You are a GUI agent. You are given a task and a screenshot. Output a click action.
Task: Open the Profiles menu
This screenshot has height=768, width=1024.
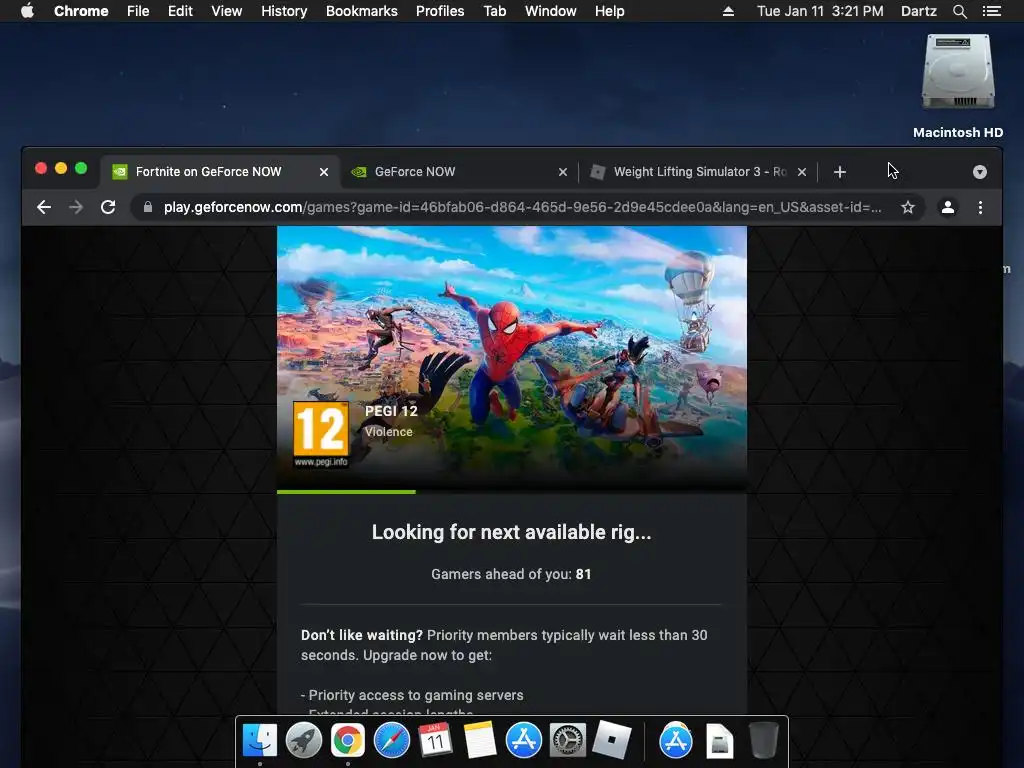440,11
